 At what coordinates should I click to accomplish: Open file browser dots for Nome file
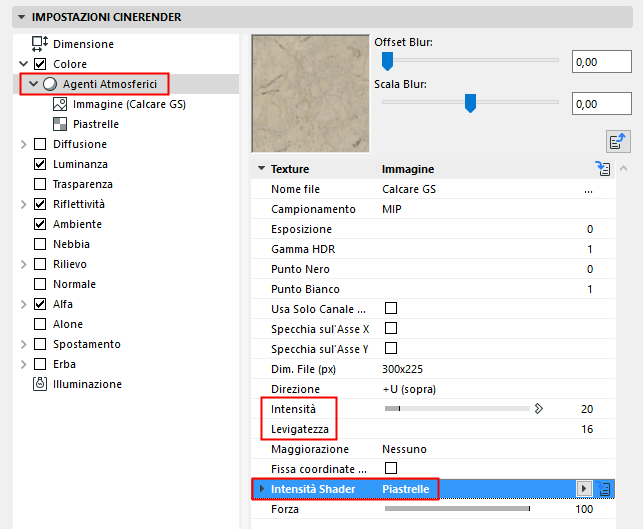pyautogui.click(x=588, y=190)
